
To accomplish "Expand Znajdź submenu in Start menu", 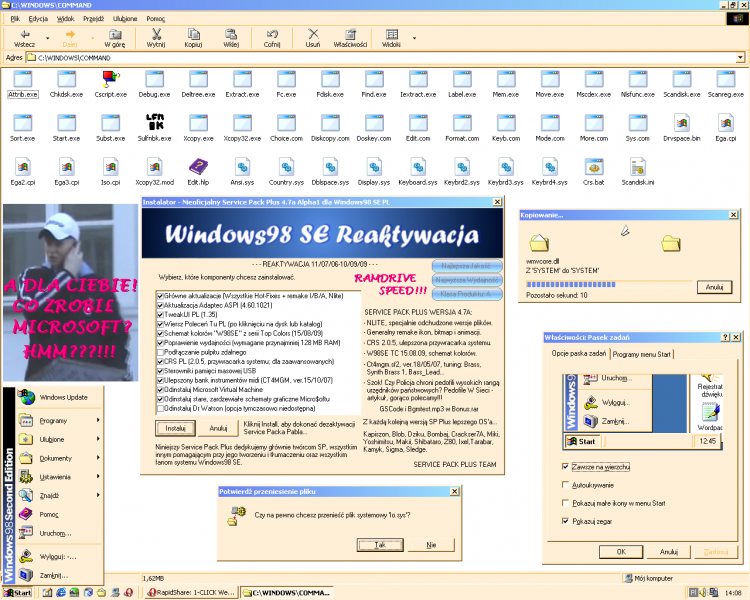I will pyautogui.click(x=59, y=496).
